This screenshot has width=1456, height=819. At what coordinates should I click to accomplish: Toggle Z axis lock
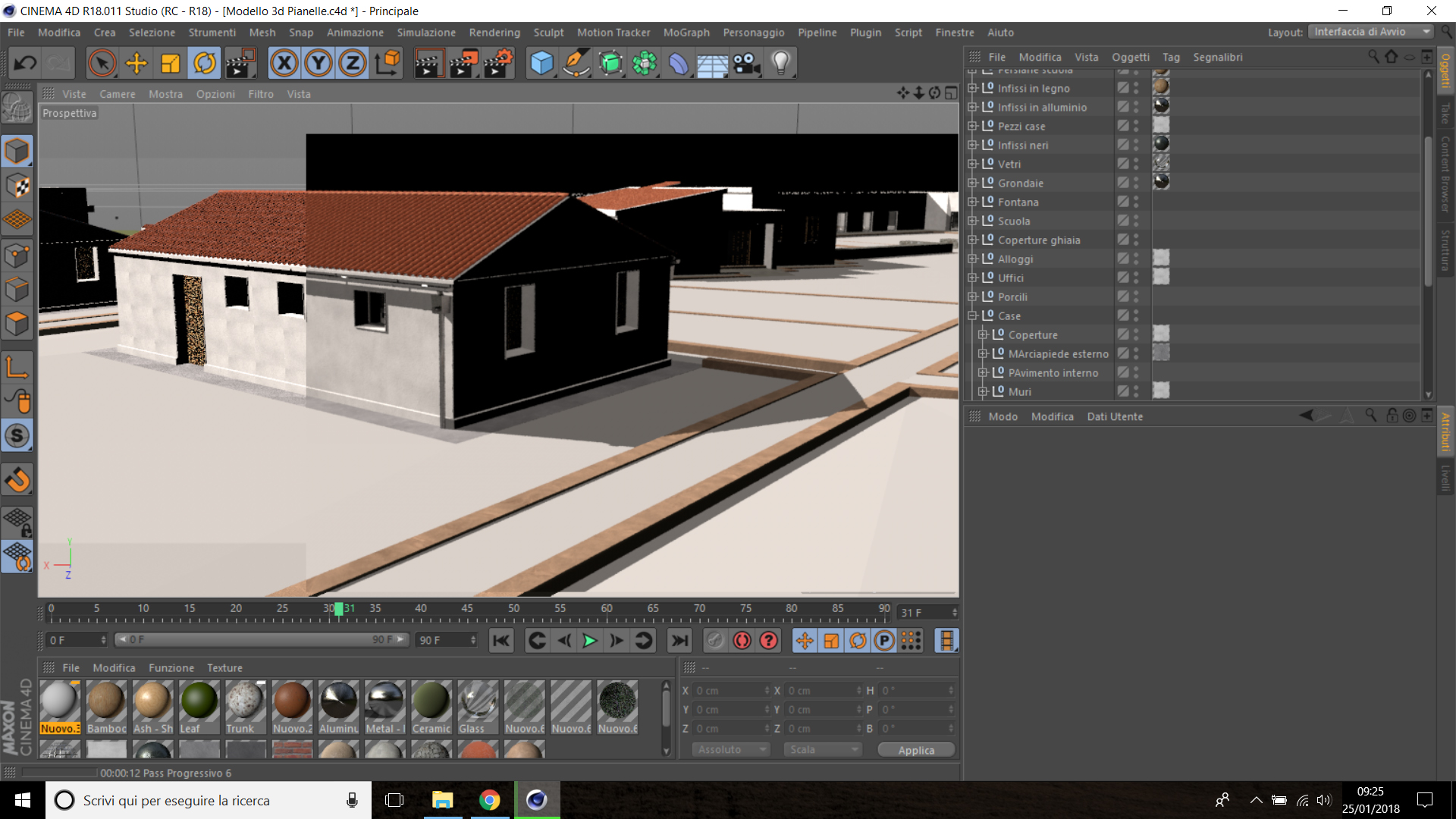pyautogui.click(x=353, y=63)
